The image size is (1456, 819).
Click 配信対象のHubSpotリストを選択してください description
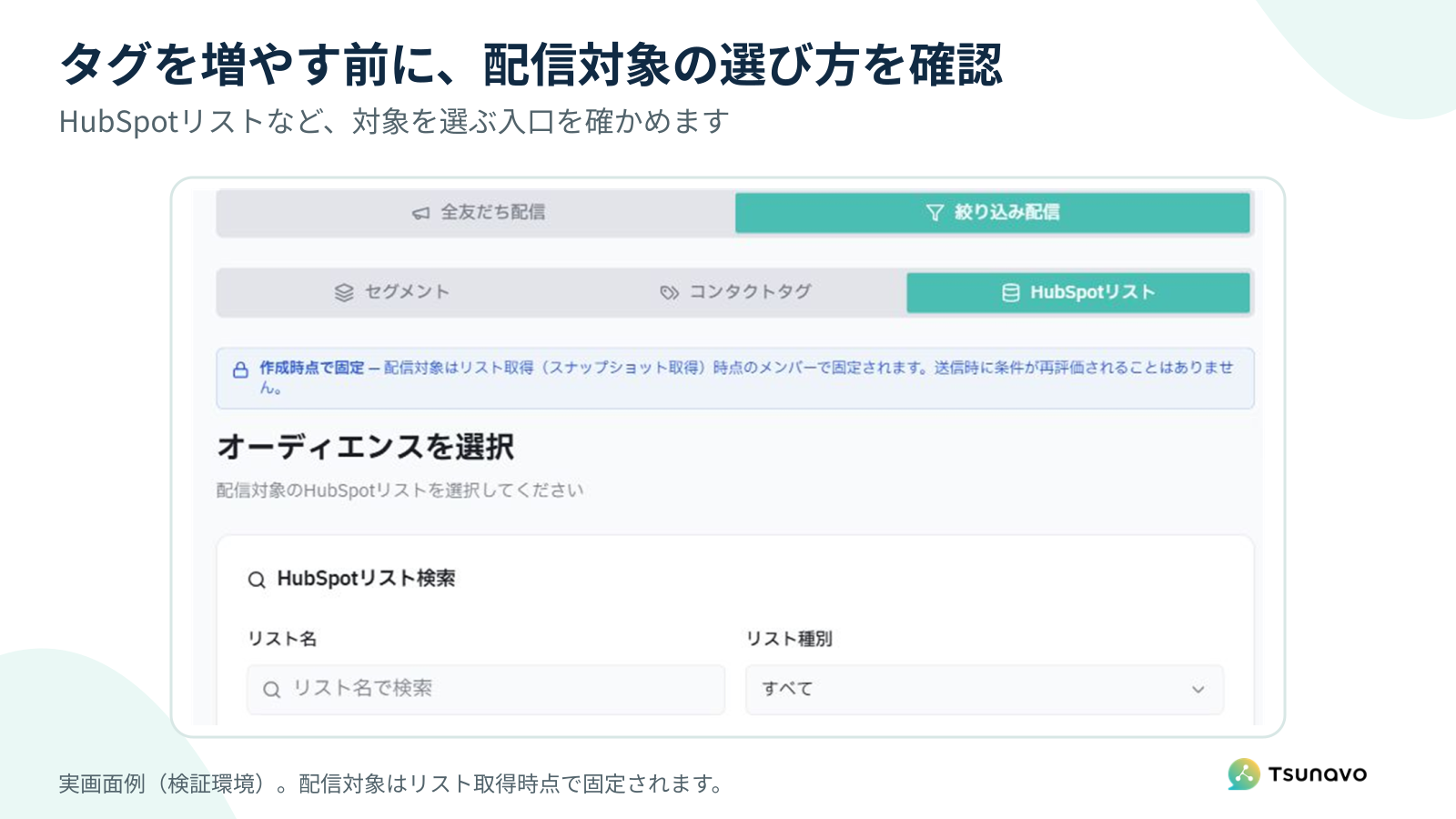[399, 490]
